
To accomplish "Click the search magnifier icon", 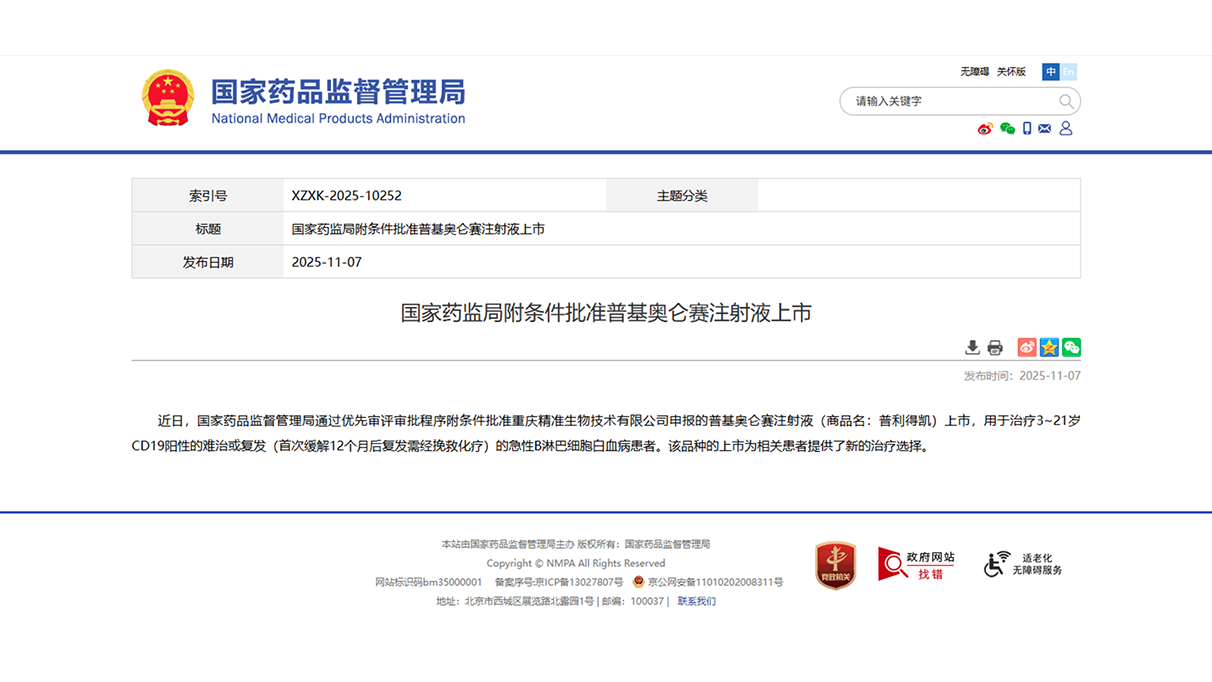I will [1066, 101].
